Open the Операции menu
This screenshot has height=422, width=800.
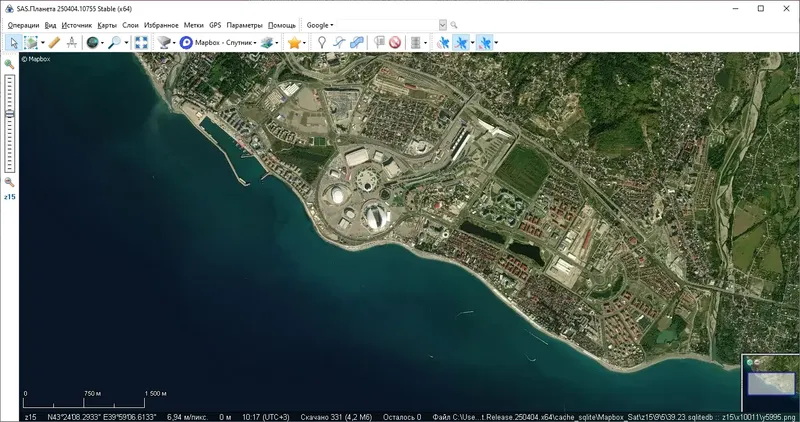pos(23,24)
